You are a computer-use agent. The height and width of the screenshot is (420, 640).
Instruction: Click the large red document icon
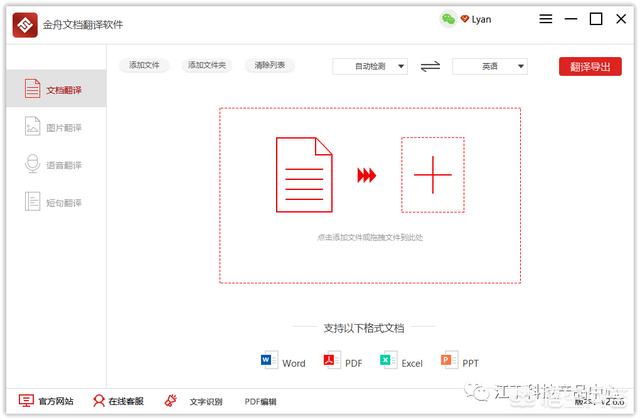click(304, 175)
